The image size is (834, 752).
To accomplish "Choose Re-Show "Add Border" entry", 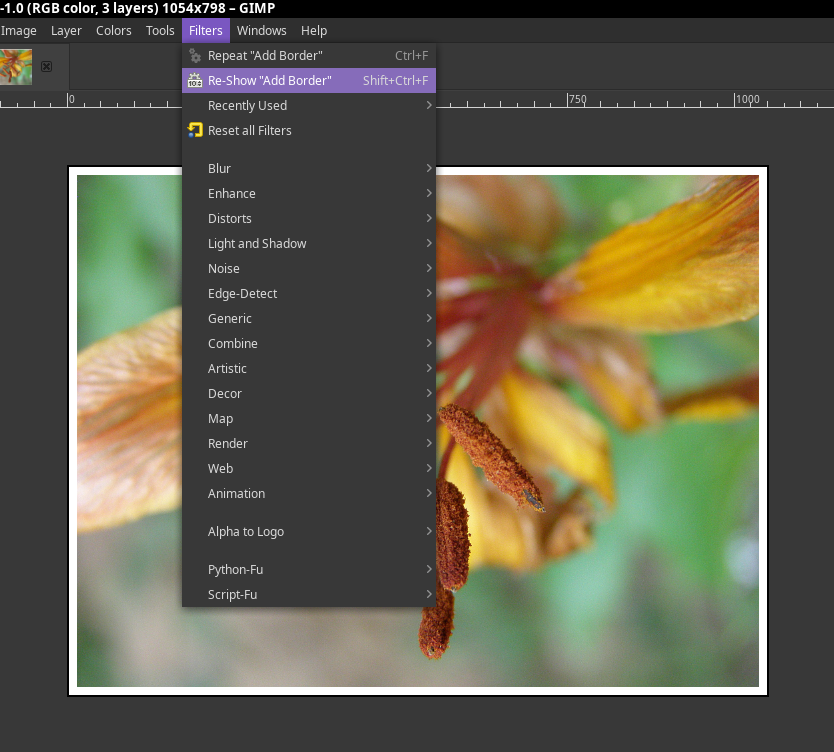I will 309,80.
